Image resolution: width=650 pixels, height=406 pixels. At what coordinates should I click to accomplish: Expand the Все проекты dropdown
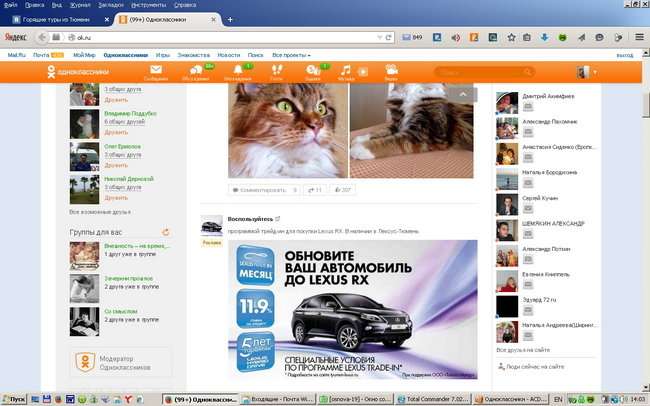291,55
